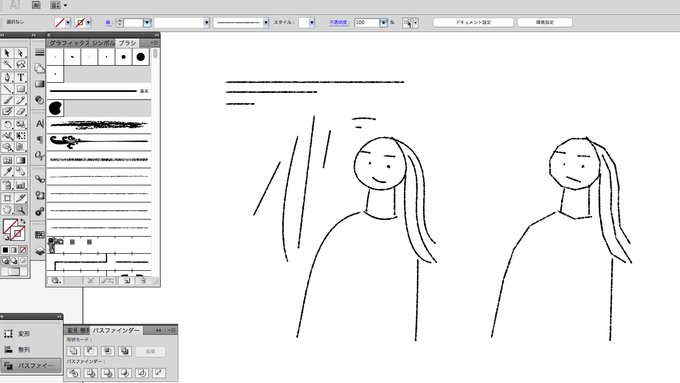Open the graphic style (スタイル) dropdown

pyautogui.click(x=312, y=23)
